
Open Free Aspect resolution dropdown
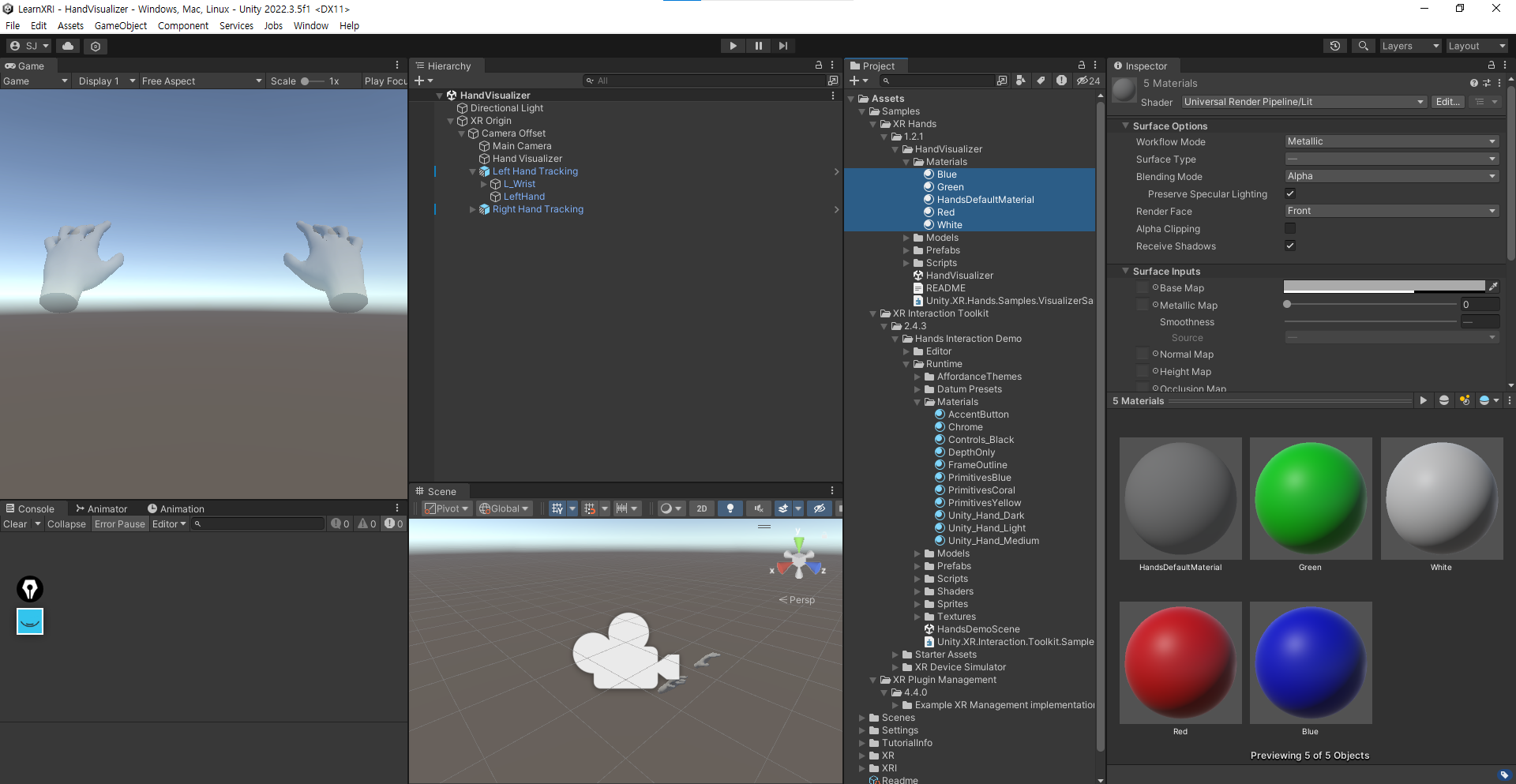coord(201,81)
